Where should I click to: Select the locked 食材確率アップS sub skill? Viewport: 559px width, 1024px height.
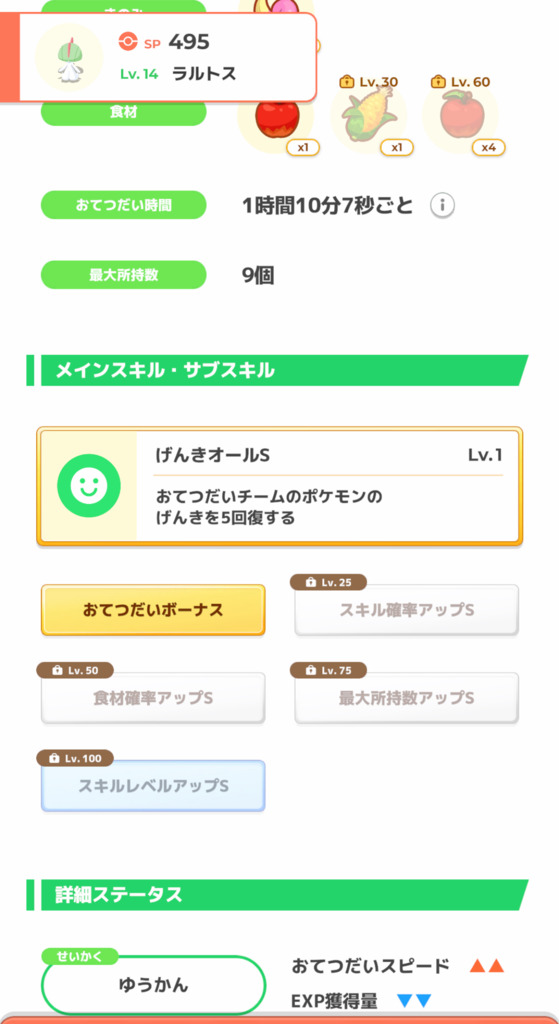153,698
